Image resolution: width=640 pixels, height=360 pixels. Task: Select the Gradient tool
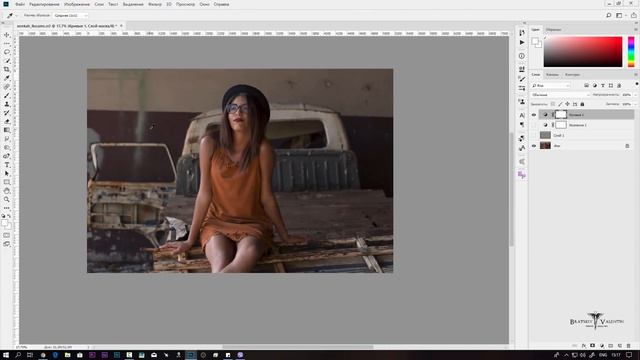coord(7,130)
